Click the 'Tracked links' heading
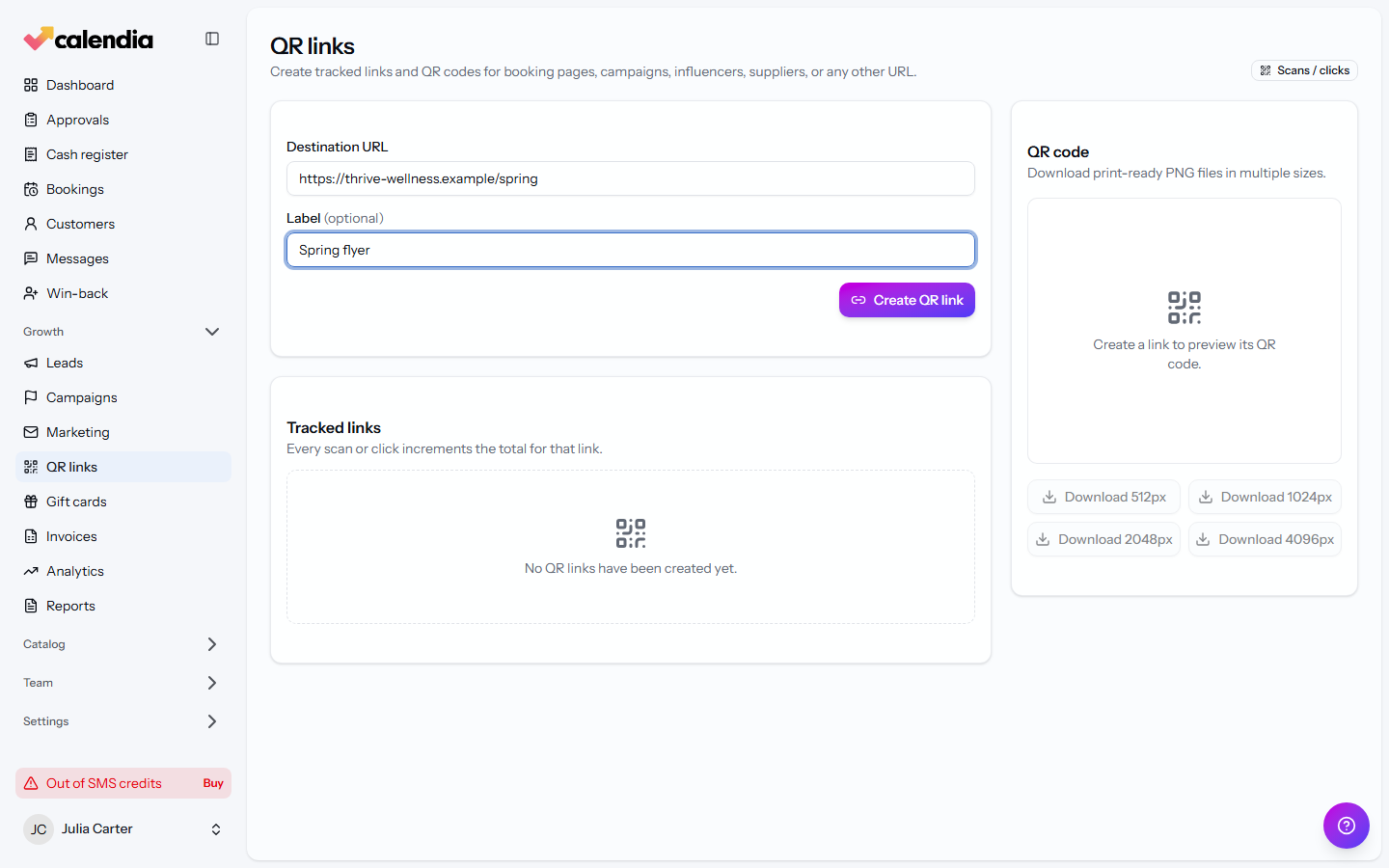The image size is (1389, 868). point(334,427)
